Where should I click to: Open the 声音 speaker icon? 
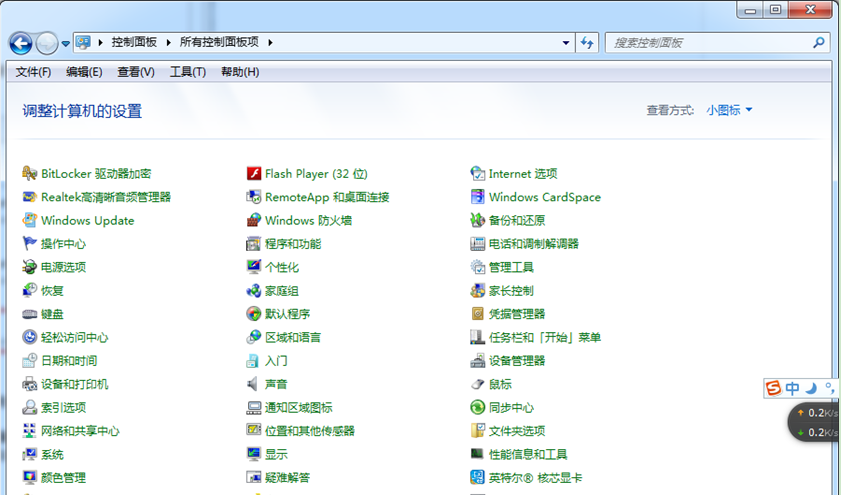pos(254,385)
